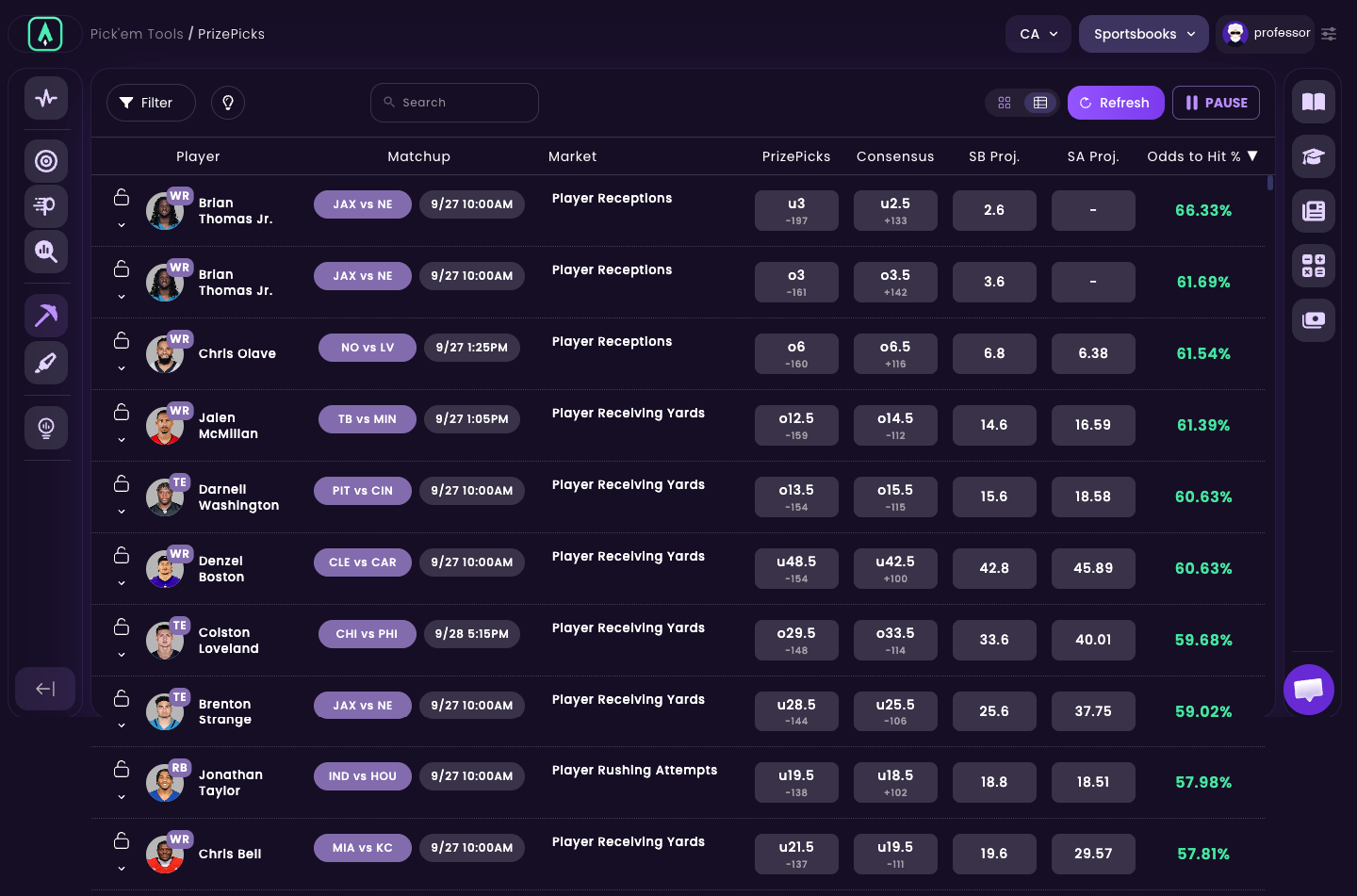Open the CA state dropdown
This screenshot has width=1357, height=896.
[x=1038, y=34]
